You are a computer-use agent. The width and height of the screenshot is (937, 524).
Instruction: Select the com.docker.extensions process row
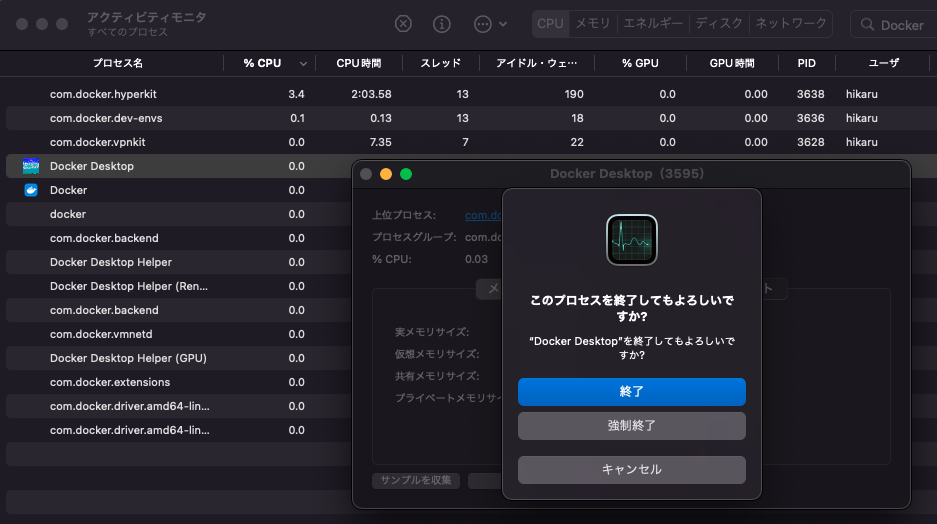[179, 382]
